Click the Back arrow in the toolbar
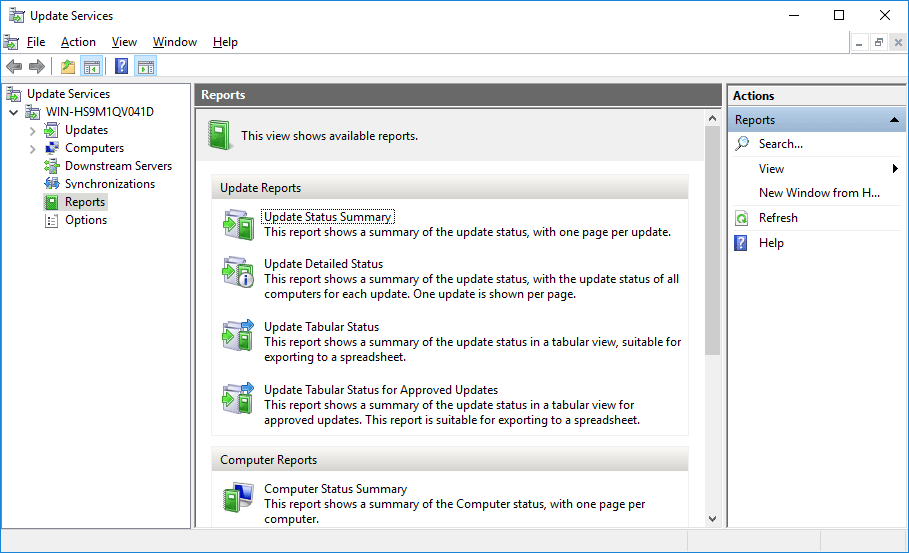This screenshot has width=909, height=553. click(14, 67)
